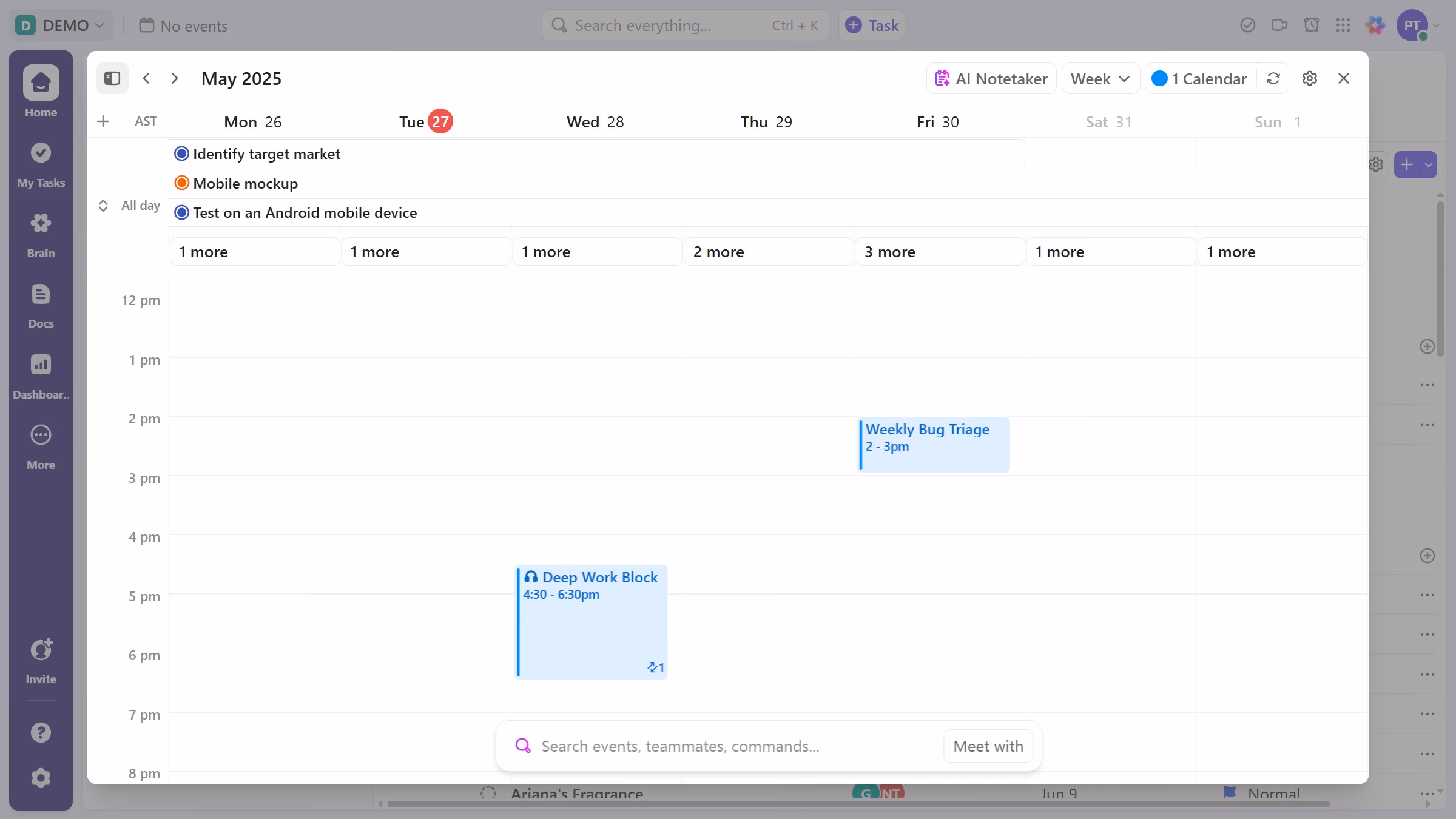Open My Tasks in sidebar

tap(41, 165)
